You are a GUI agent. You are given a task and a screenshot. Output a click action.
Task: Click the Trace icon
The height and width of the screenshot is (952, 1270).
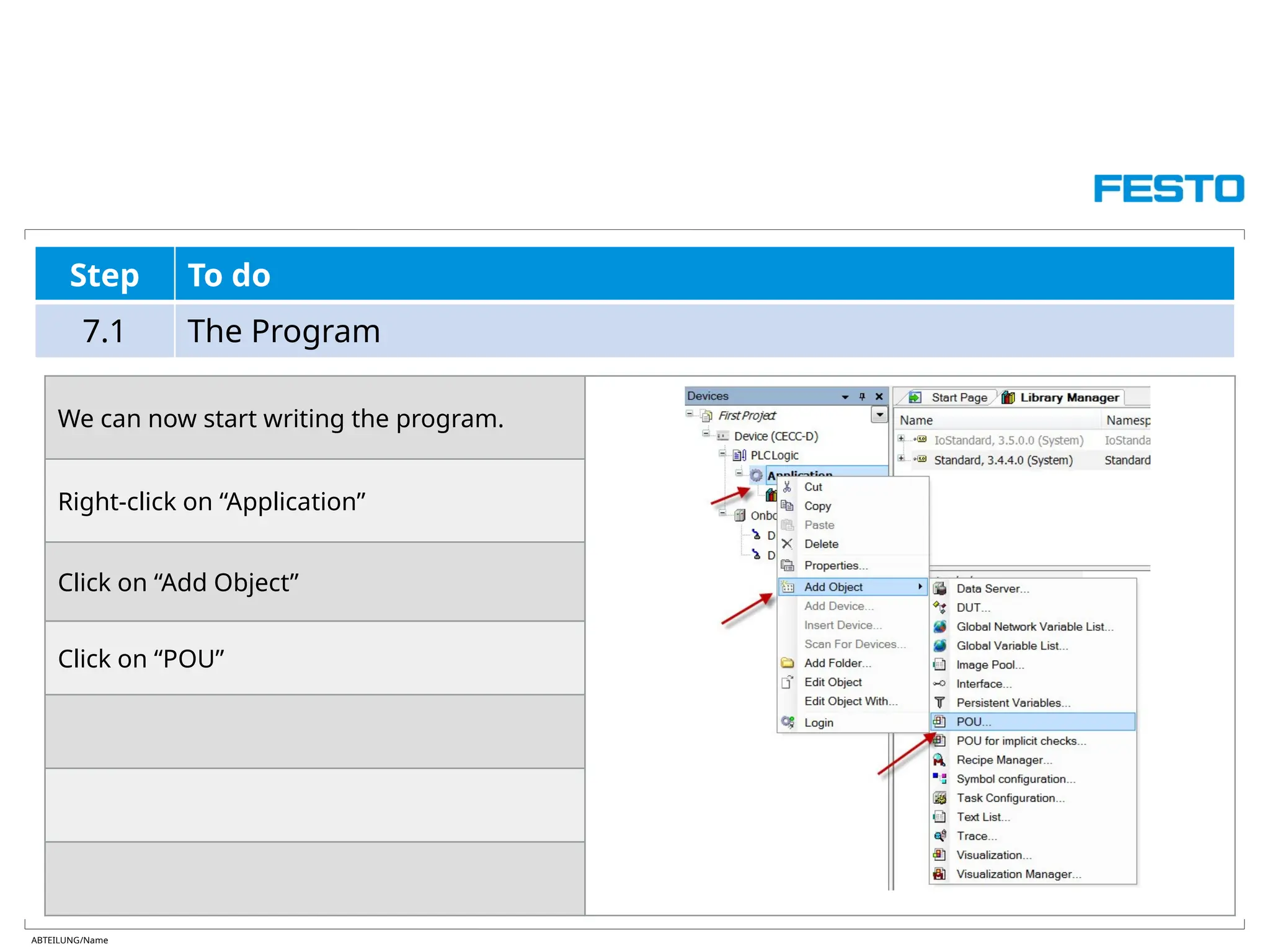[x=939, y=836]
